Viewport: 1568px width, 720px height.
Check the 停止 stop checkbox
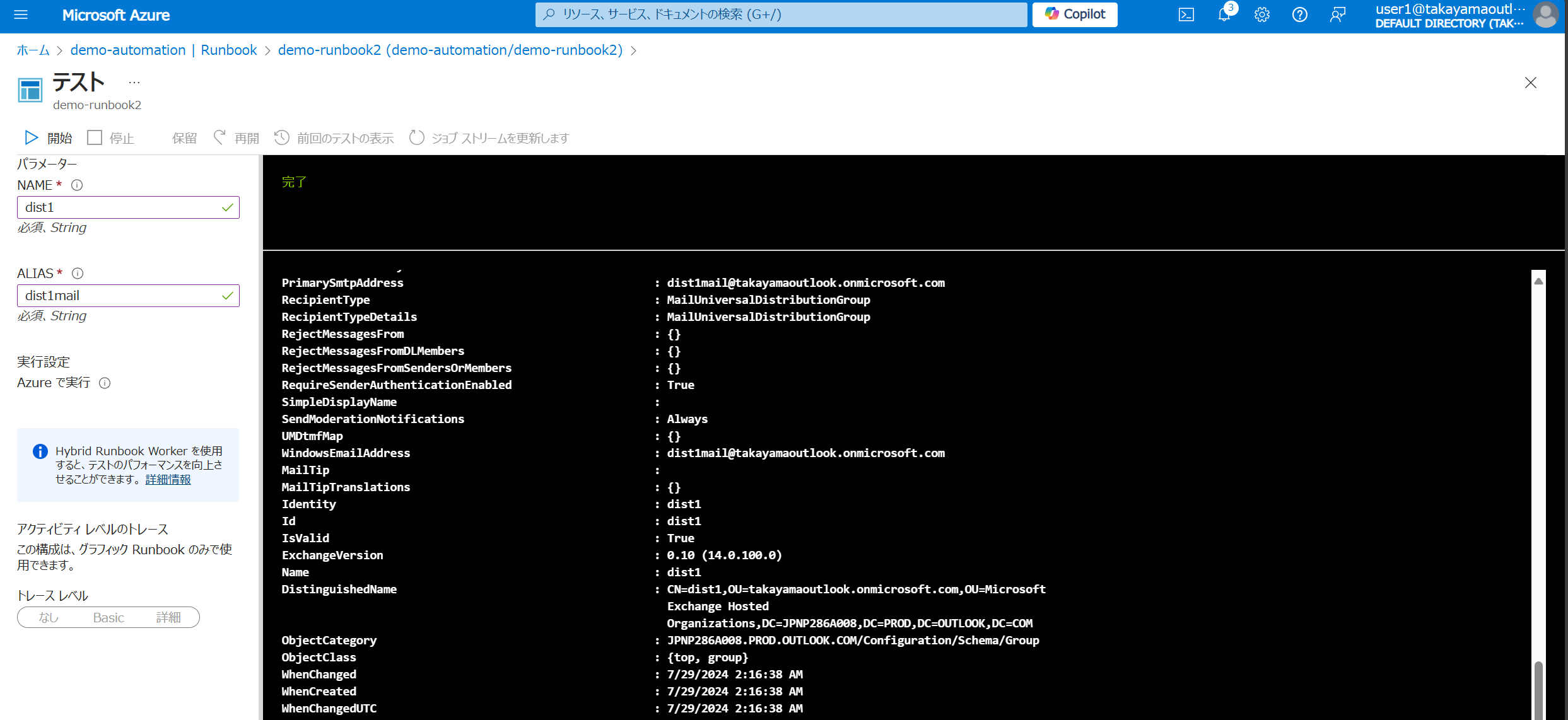pyautogui.click(x=95, y=137)
